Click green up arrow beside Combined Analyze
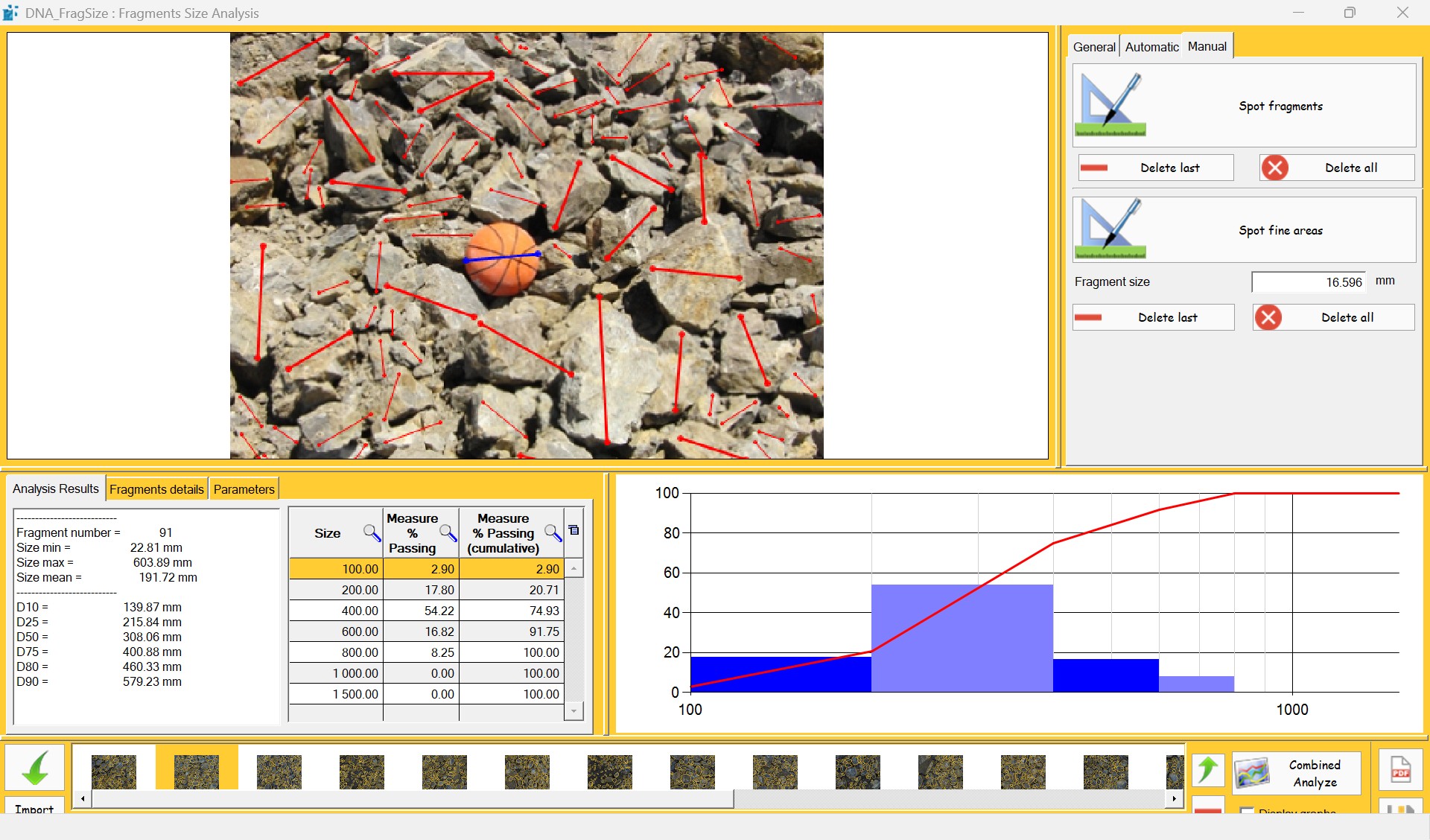The height and width of the screenshot is (840, 1430). pyautogui.click(x=1207, y=771)
